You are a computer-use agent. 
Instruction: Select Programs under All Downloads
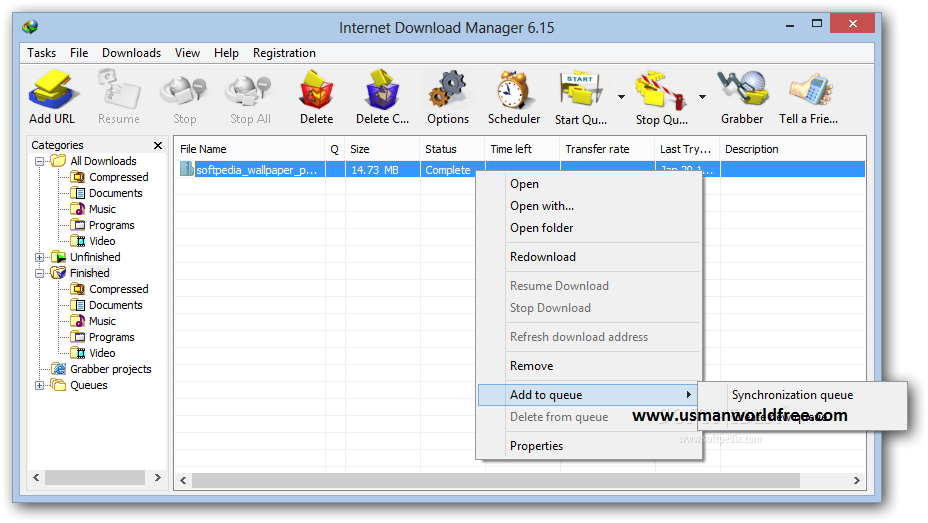coord(111,225)
